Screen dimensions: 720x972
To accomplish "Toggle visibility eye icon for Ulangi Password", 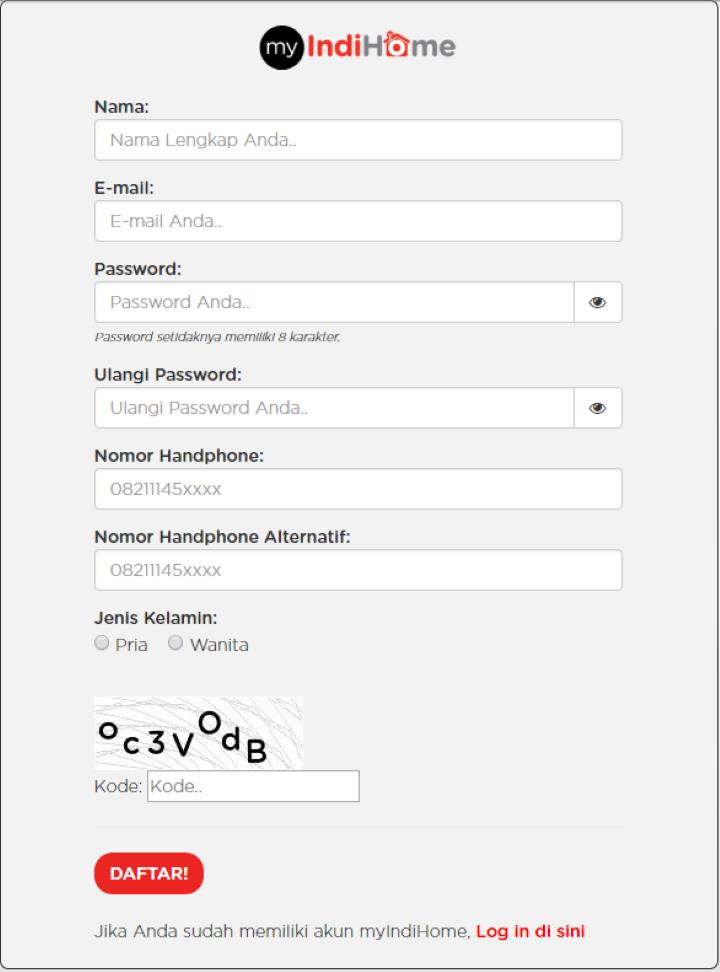I will point(598,408).
